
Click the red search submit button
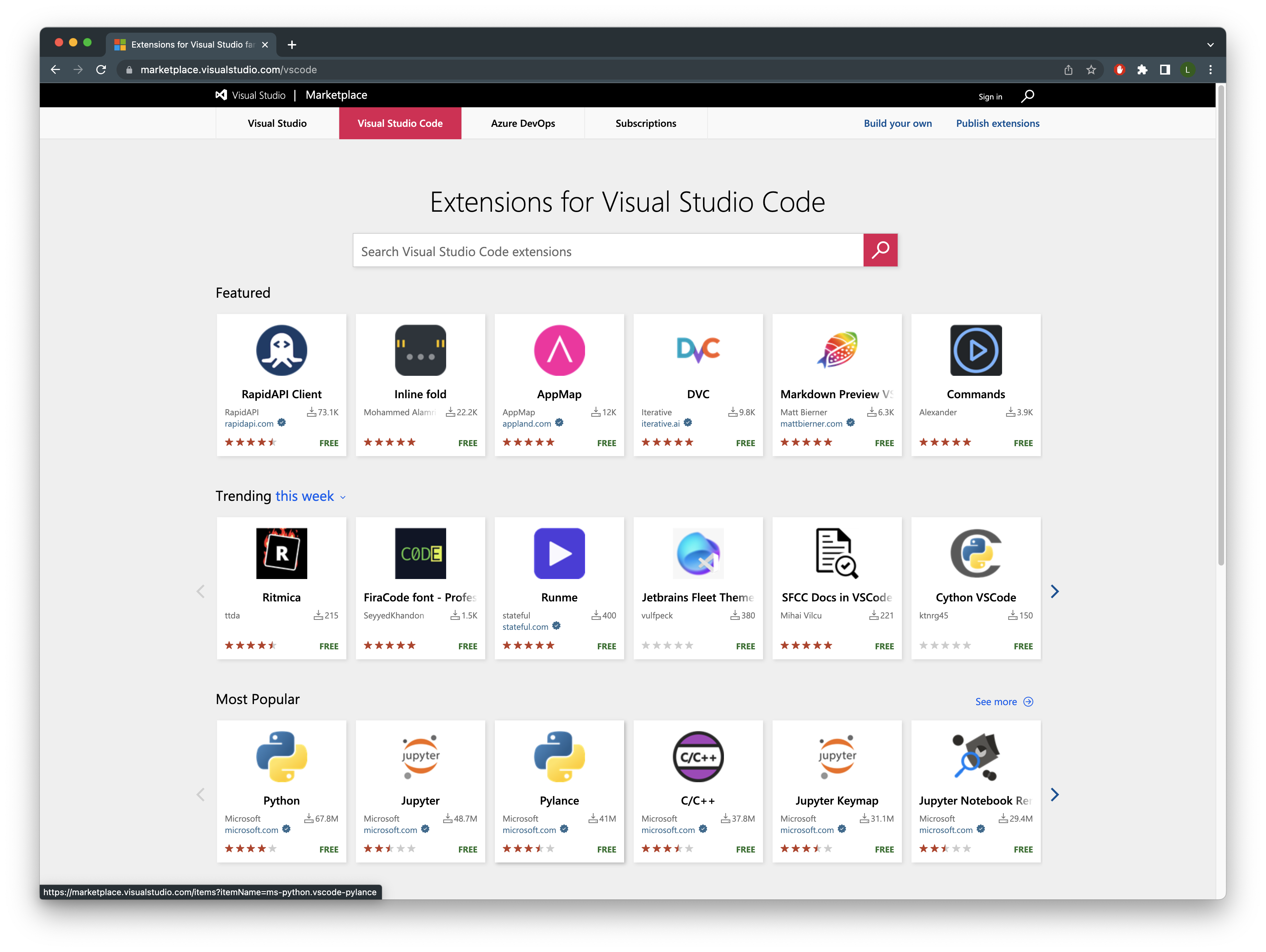pos(880,250)
